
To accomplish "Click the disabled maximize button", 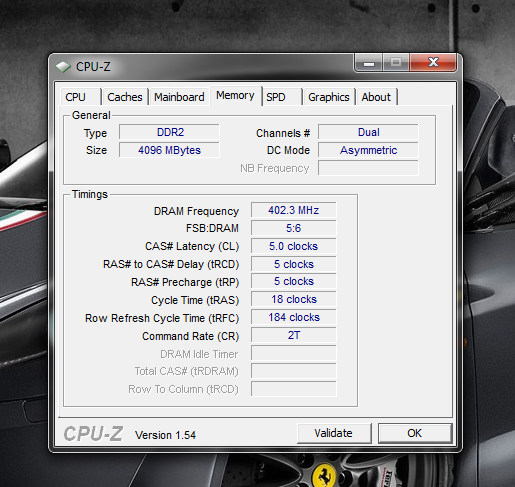I will click(396, 62).
